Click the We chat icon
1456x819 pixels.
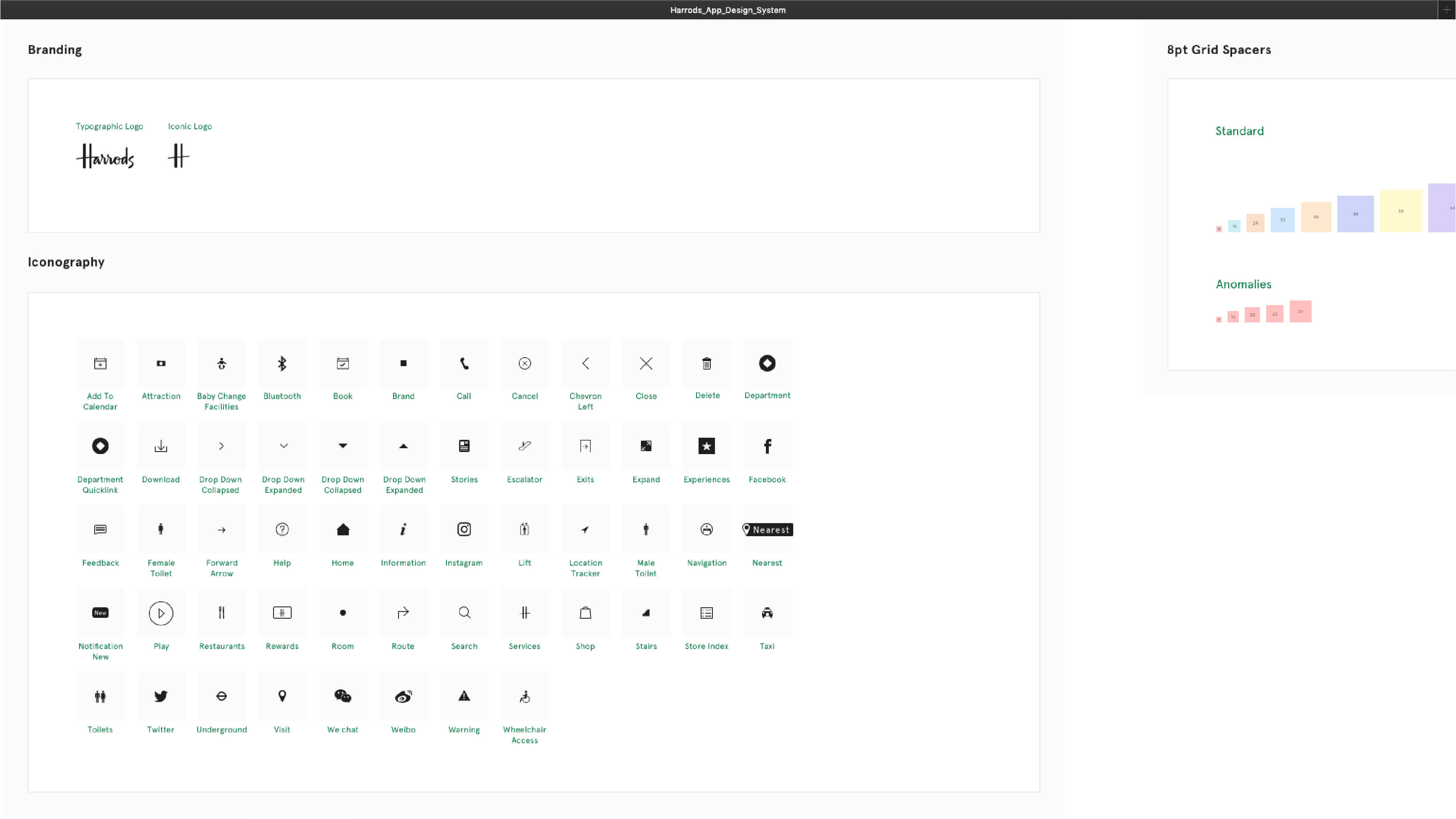tap(343, 697)
